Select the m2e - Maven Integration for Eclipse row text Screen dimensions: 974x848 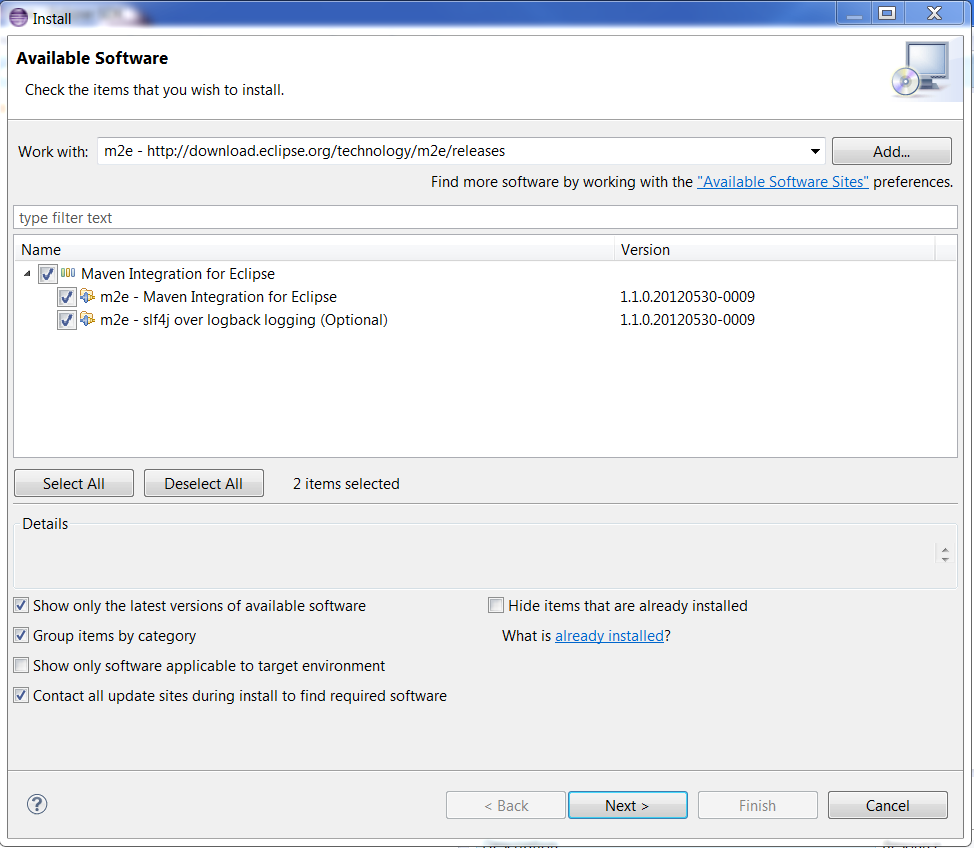tap(218, 297)
